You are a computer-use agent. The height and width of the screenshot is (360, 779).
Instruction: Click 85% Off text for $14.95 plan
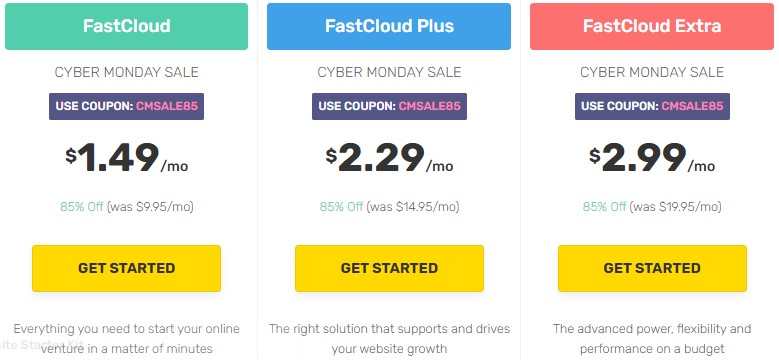click(341, 207)
